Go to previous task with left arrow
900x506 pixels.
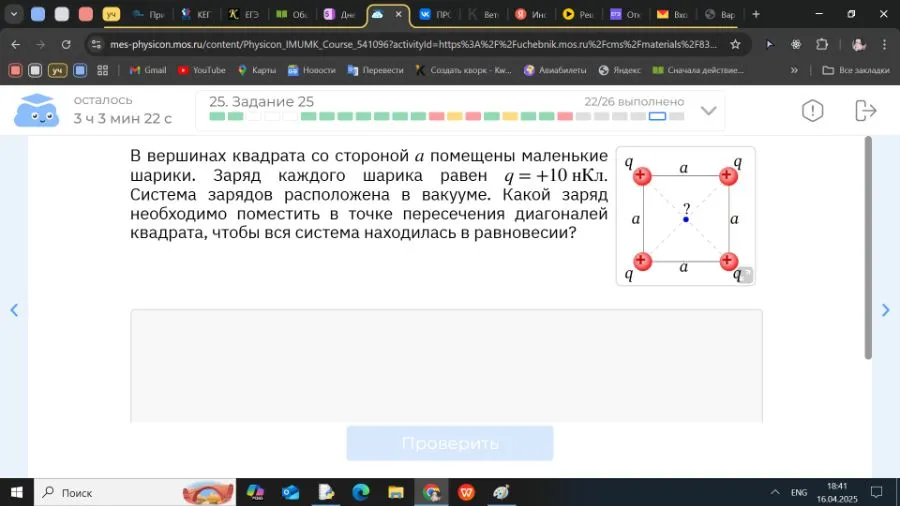(x=14, y=310)
